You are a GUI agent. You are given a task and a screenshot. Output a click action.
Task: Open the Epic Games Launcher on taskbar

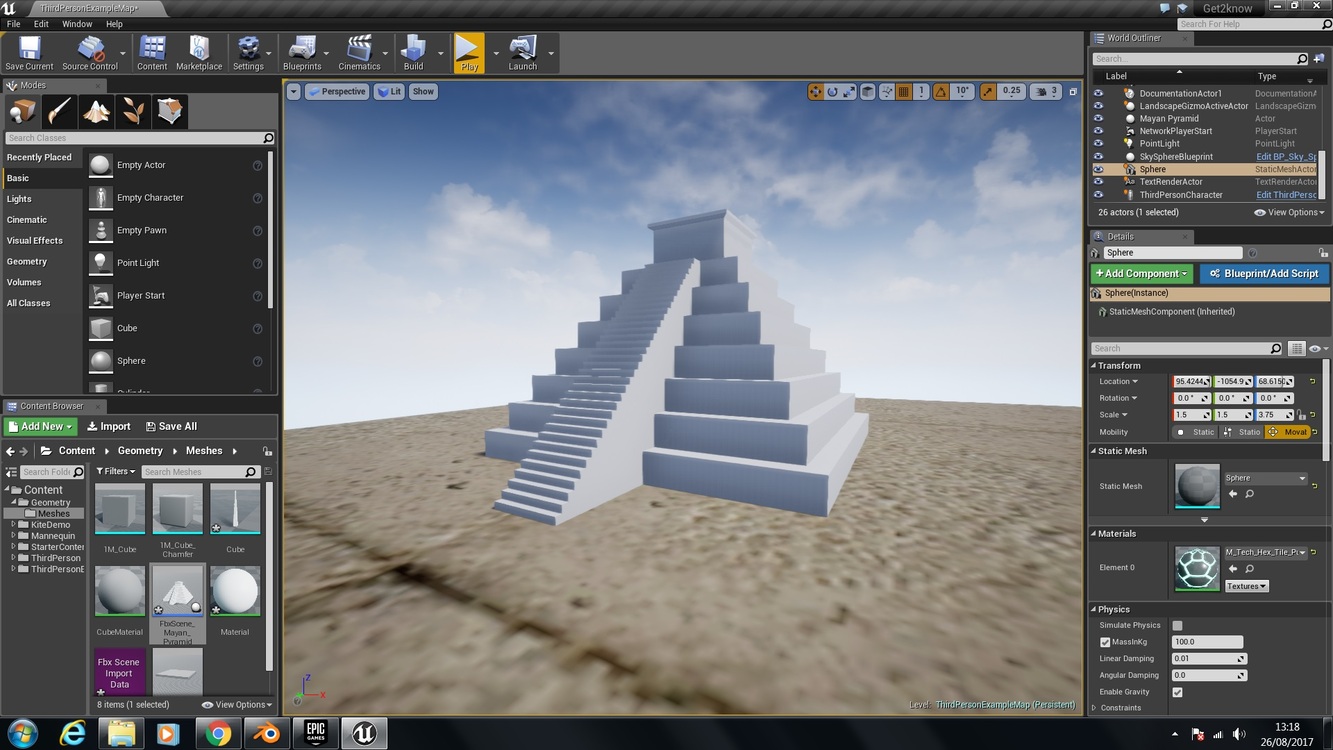[x=315, y=734]
